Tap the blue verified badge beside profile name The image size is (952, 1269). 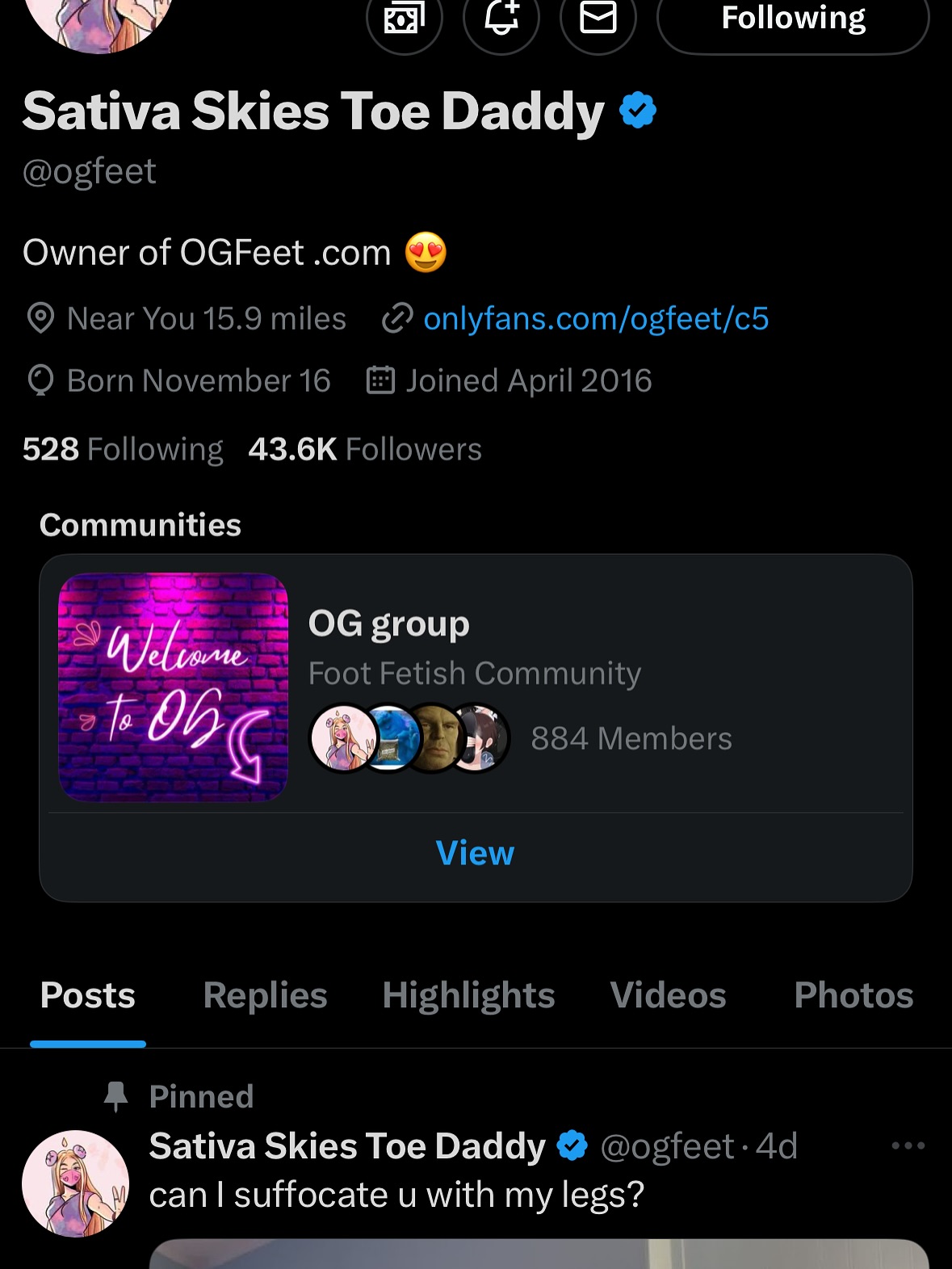(x=638, y=111)
